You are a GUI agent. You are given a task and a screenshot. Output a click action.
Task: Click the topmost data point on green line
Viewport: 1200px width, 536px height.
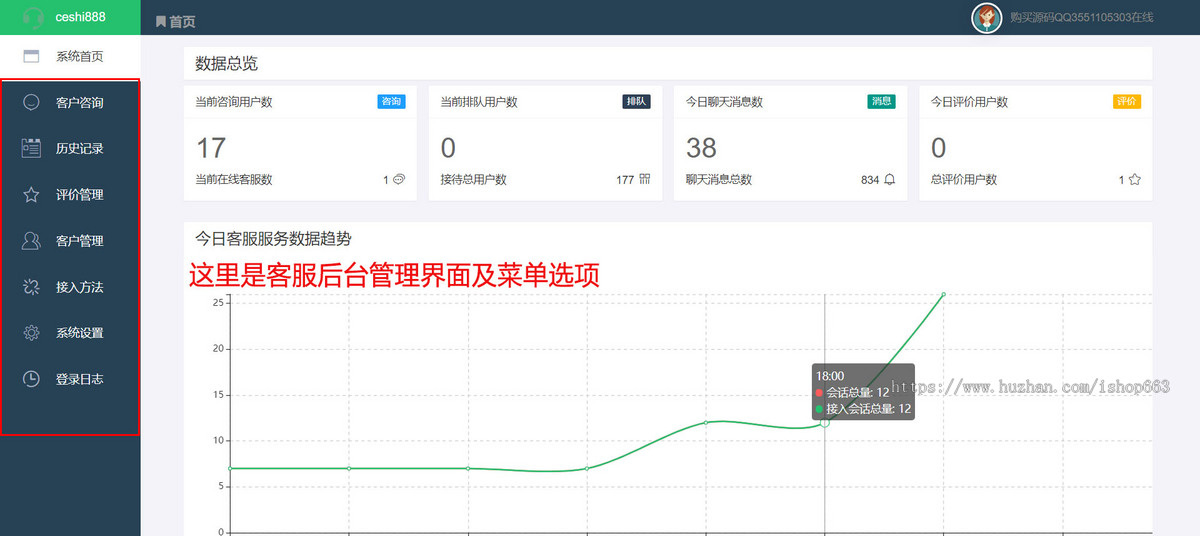943,294
